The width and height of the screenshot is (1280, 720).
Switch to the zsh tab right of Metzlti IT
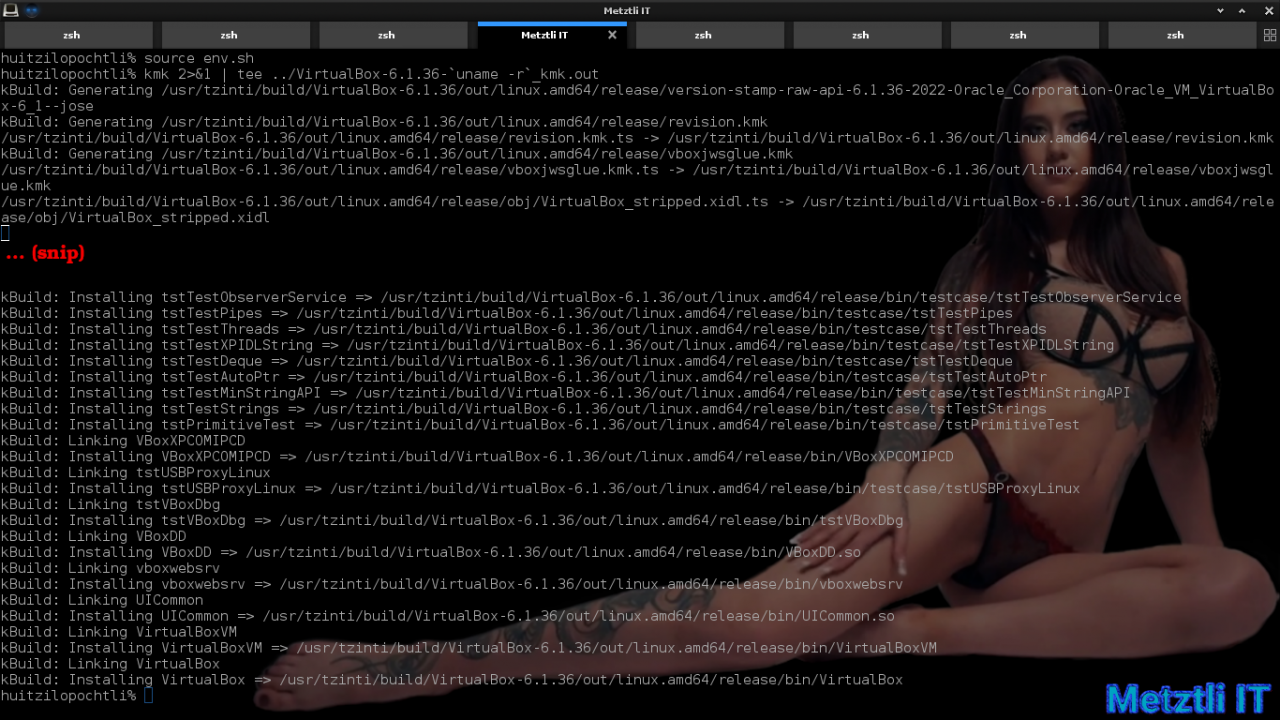click(x=709, y=35)
